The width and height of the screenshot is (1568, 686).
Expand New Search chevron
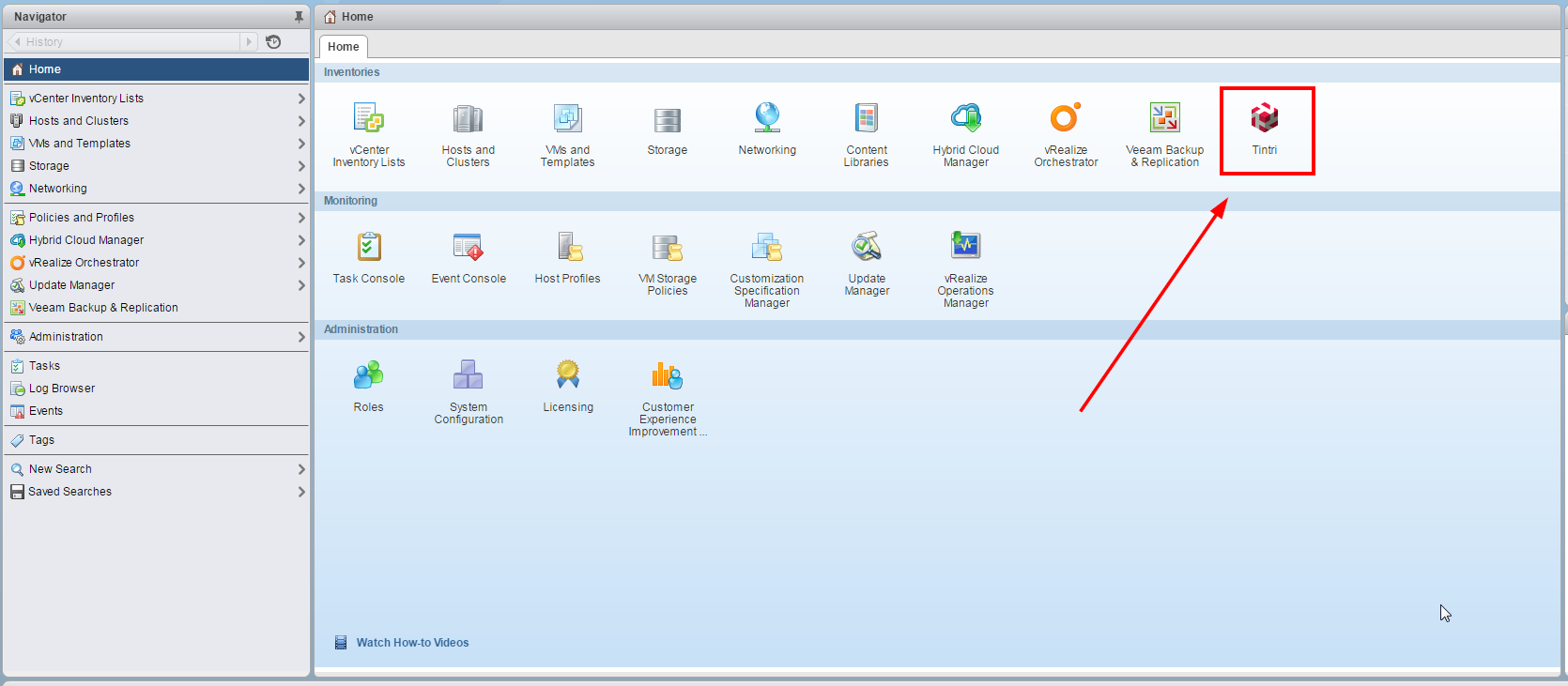pos(301,469)
